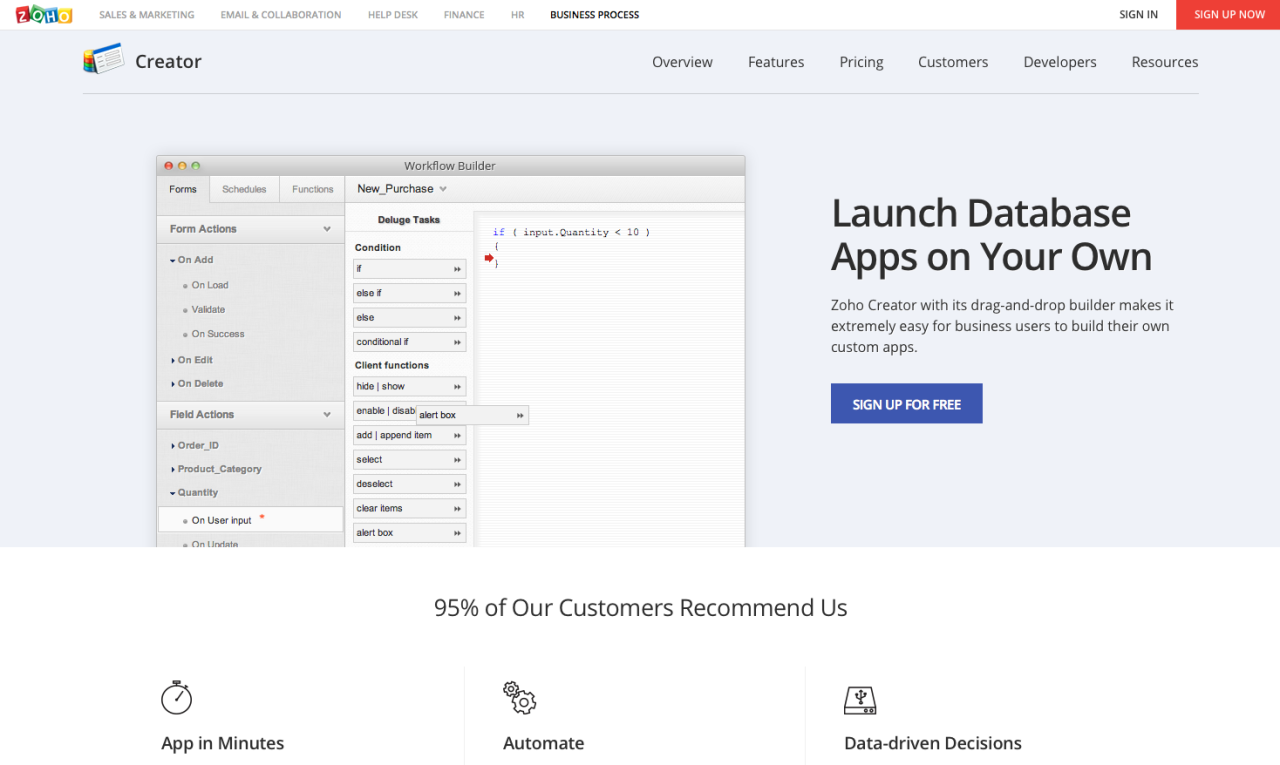The image size is (1280, 765).
Task: Click the Zoho logo
Action: (44, 14)
